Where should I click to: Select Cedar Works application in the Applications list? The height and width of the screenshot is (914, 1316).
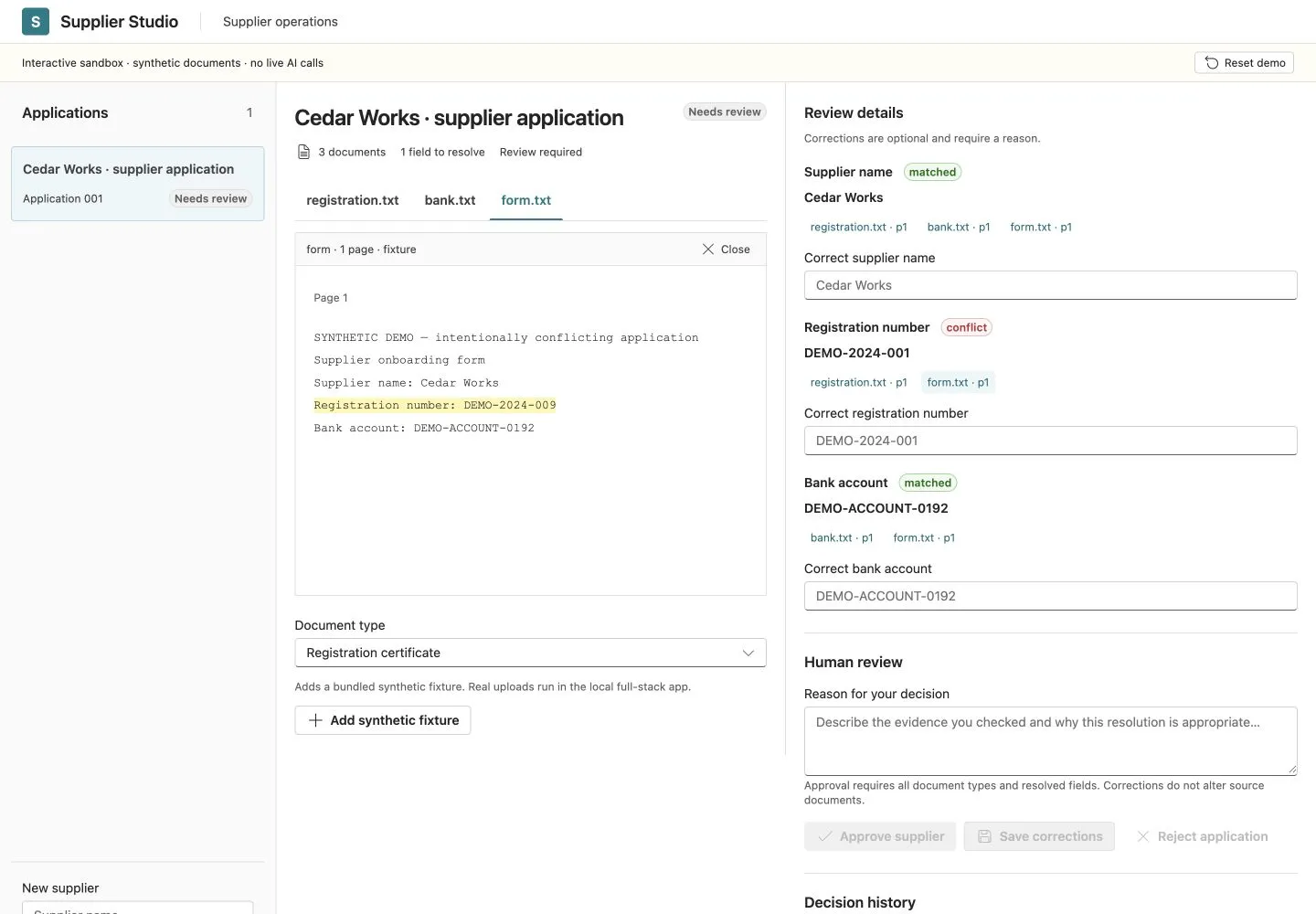click(x=138, y=184)
